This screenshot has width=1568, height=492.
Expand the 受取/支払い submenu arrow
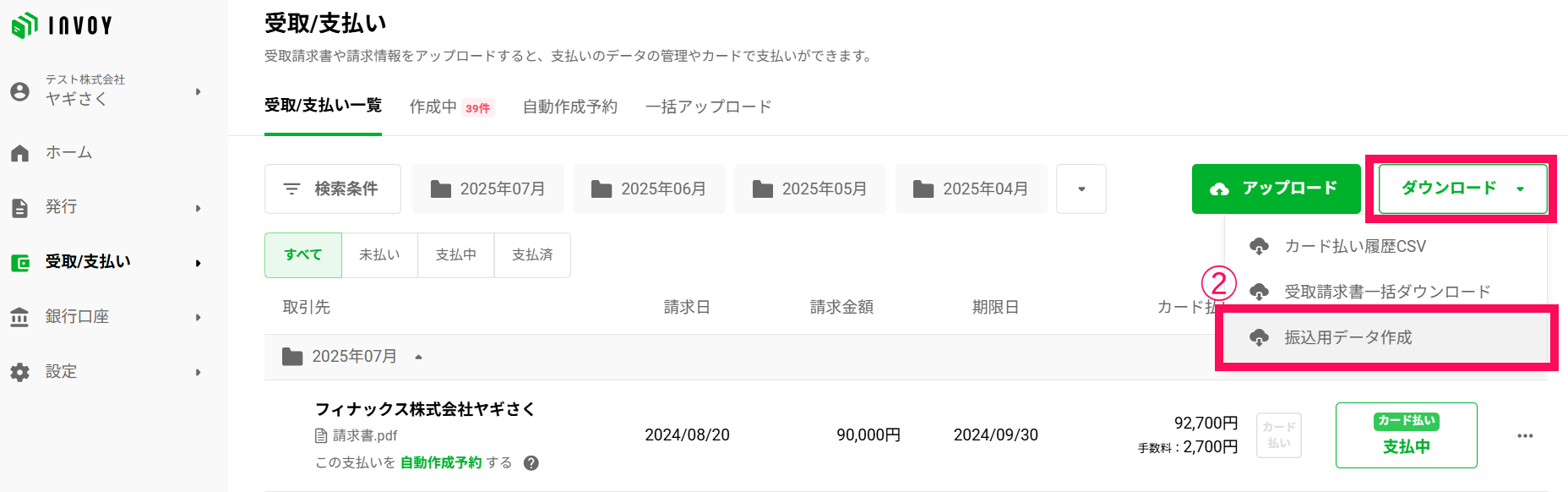(199, 263)
